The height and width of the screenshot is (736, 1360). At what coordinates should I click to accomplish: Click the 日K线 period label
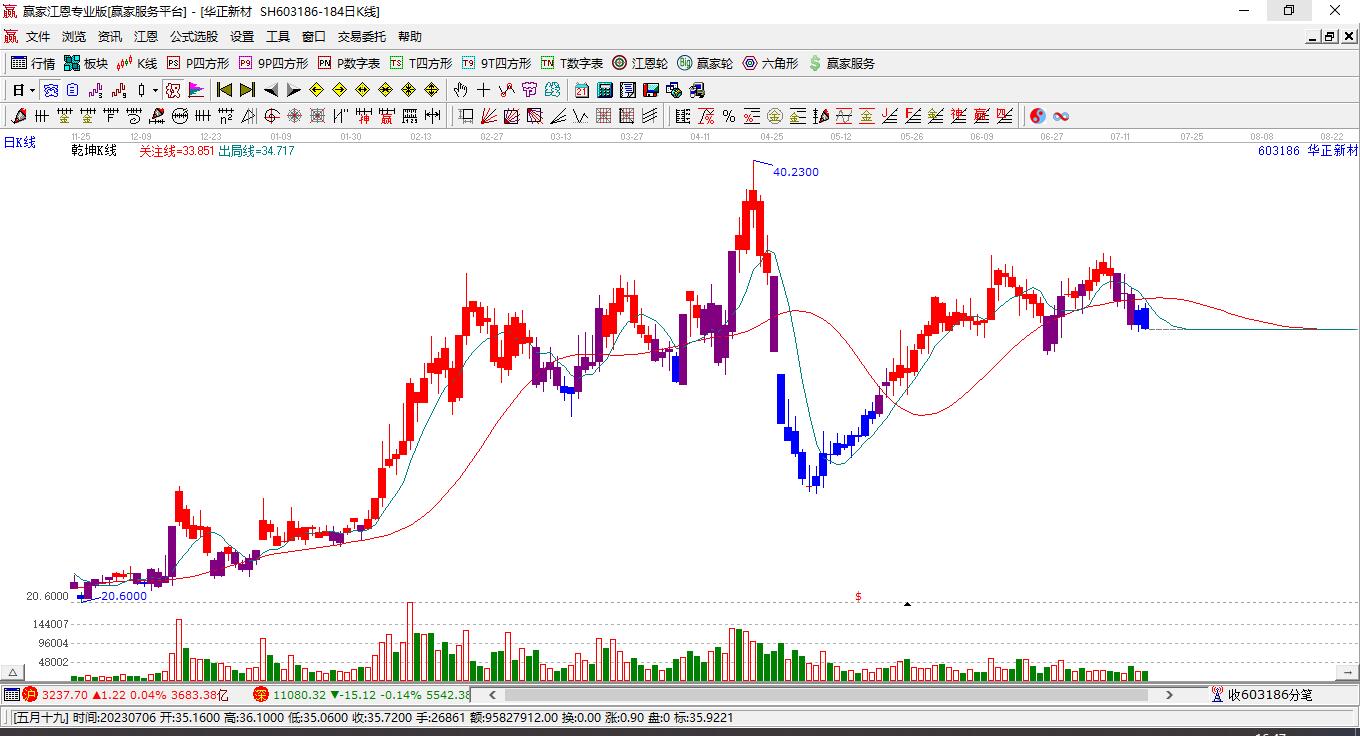click(20, 143)
